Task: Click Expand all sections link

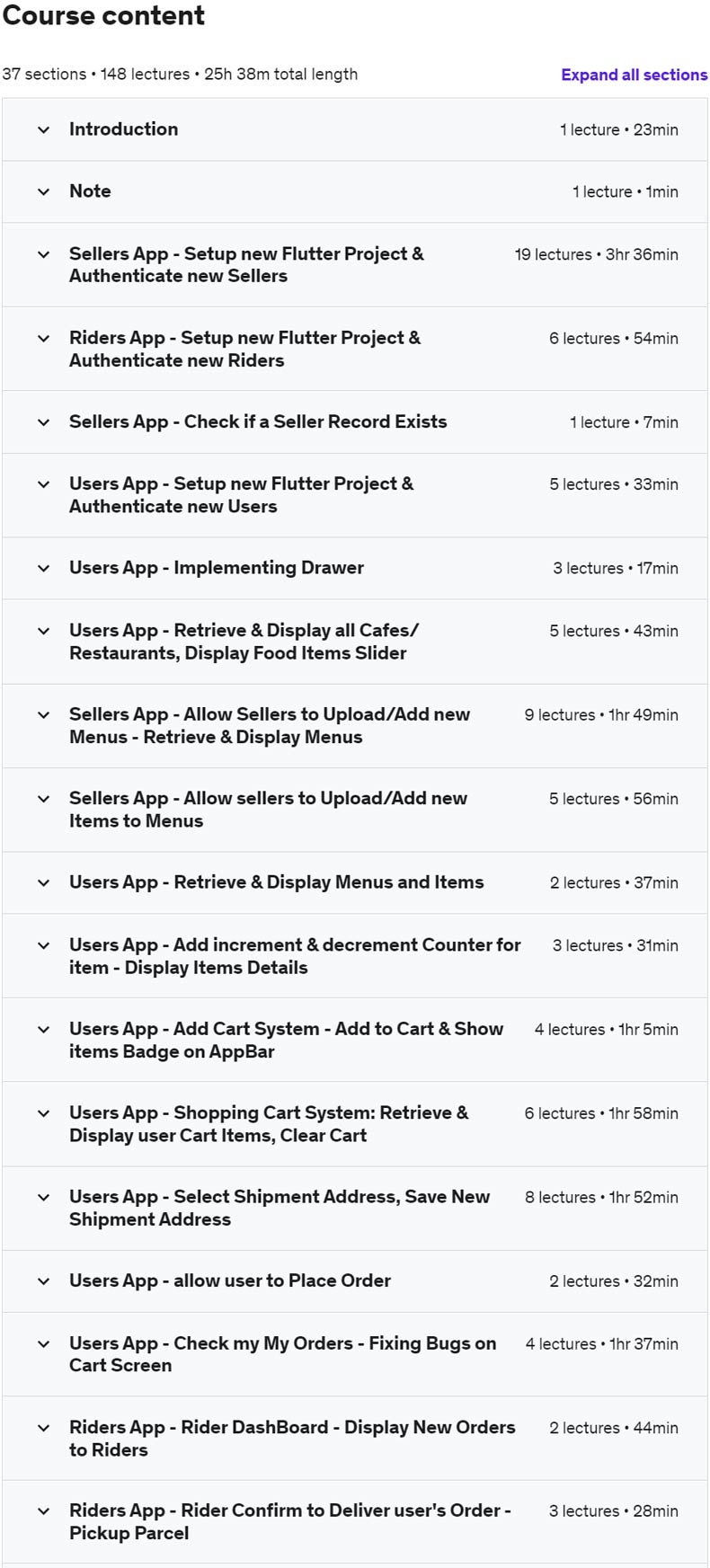Action: click(x=634, y=75)
